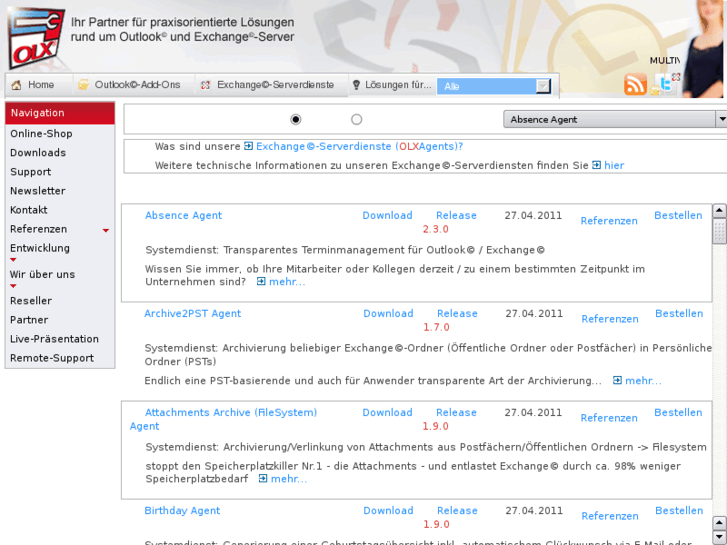Select the first filled radio button
Screen dimensions: 727x545
(x=296, y=120)
